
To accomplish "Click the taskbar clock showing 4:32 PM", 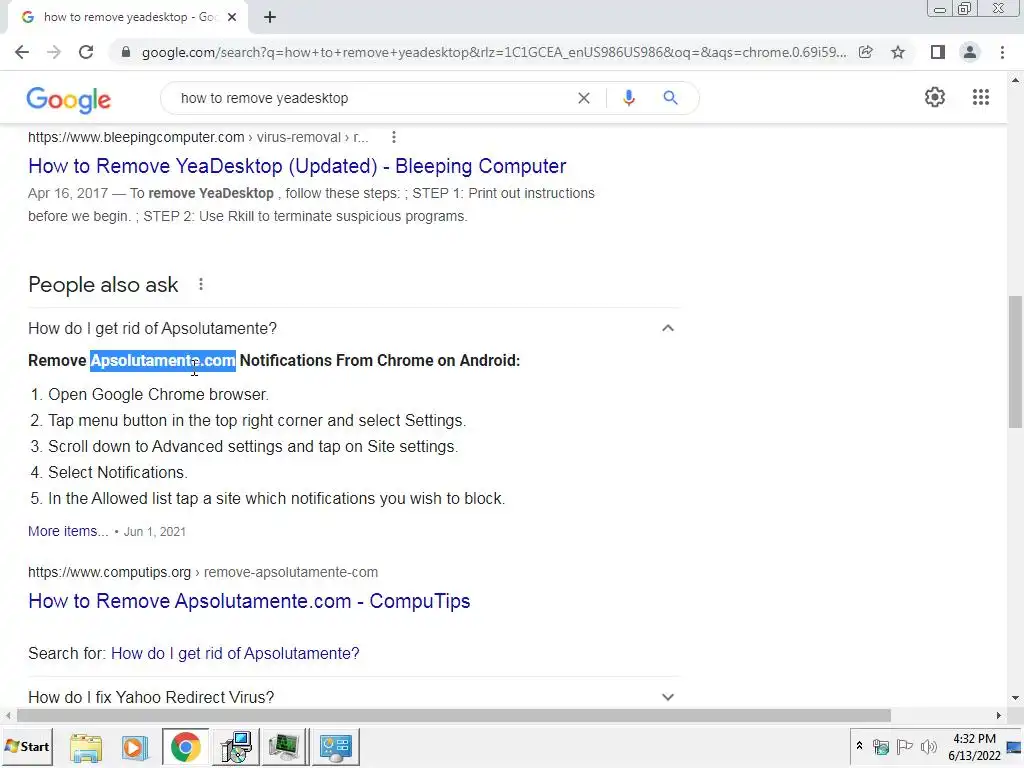I will tap(974, 746).
